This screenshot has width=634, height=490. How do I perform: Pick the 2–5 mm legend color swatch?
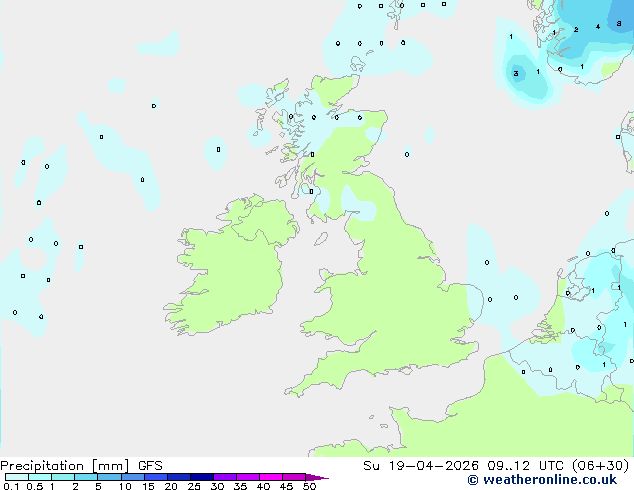86,477
